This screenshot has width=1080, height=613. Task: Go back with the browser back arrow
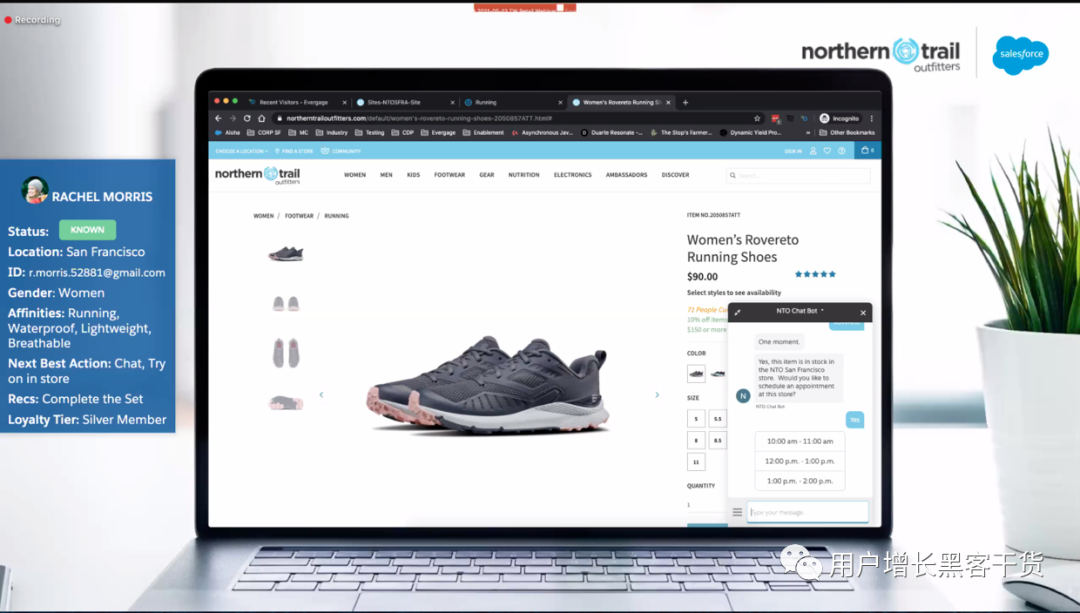point(218,118)
